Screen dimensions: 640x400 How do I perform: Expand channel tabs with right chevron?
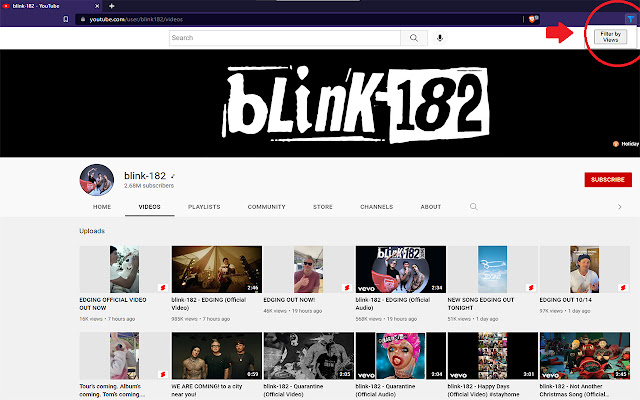619,207
